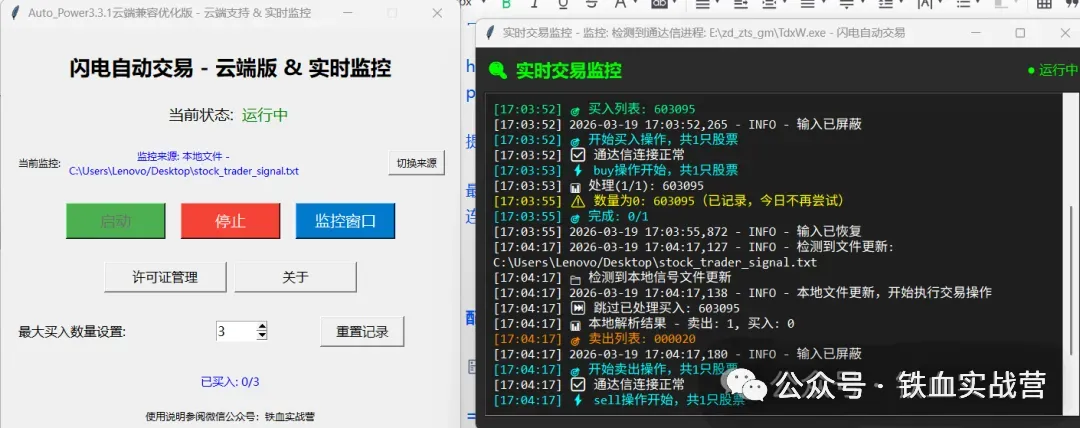Open the blue 监控窗口 button
1080x428 pixels.
click(345, 221)
